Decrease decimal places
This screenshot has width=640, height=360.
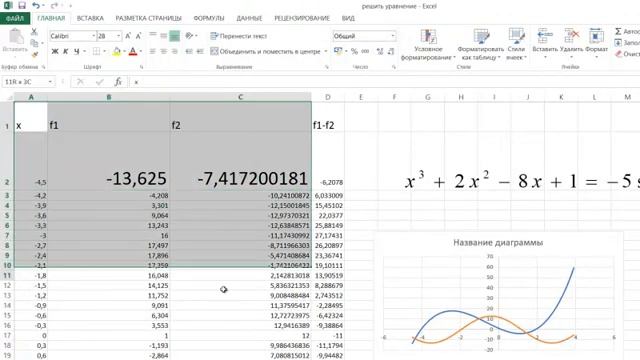click(391, 51)
